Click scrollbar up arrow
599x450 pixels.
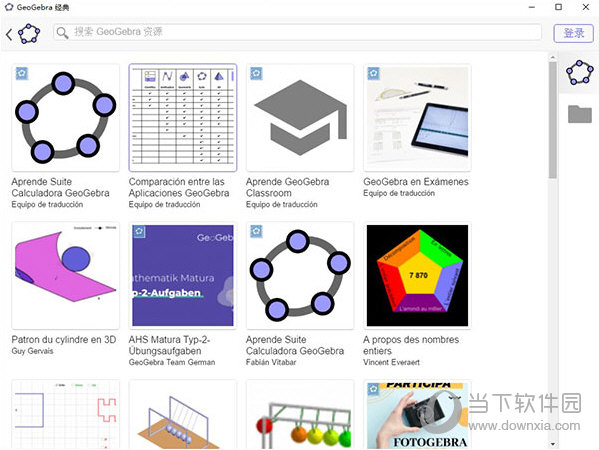pyautogui.click(x=553, y=57)
